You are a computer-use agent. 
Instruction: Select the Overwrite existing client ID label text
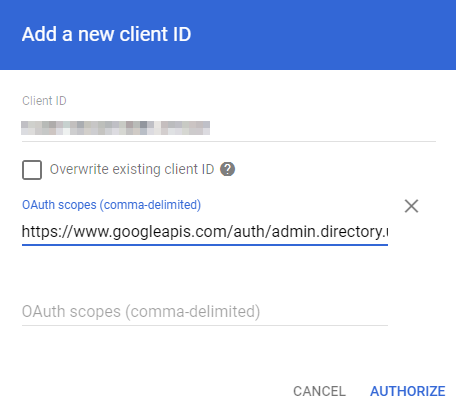coord(132,169)
